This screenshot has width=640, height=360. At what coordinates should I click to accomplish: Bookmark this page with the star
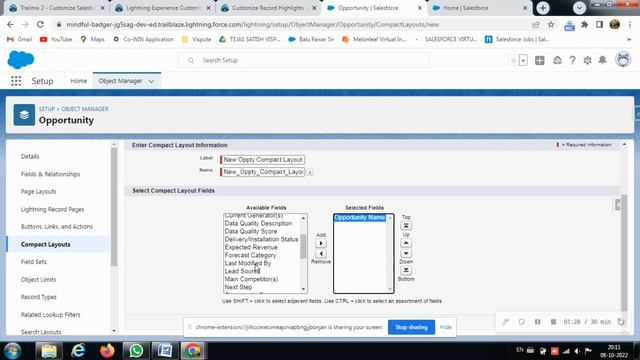[x=551, y=24]
